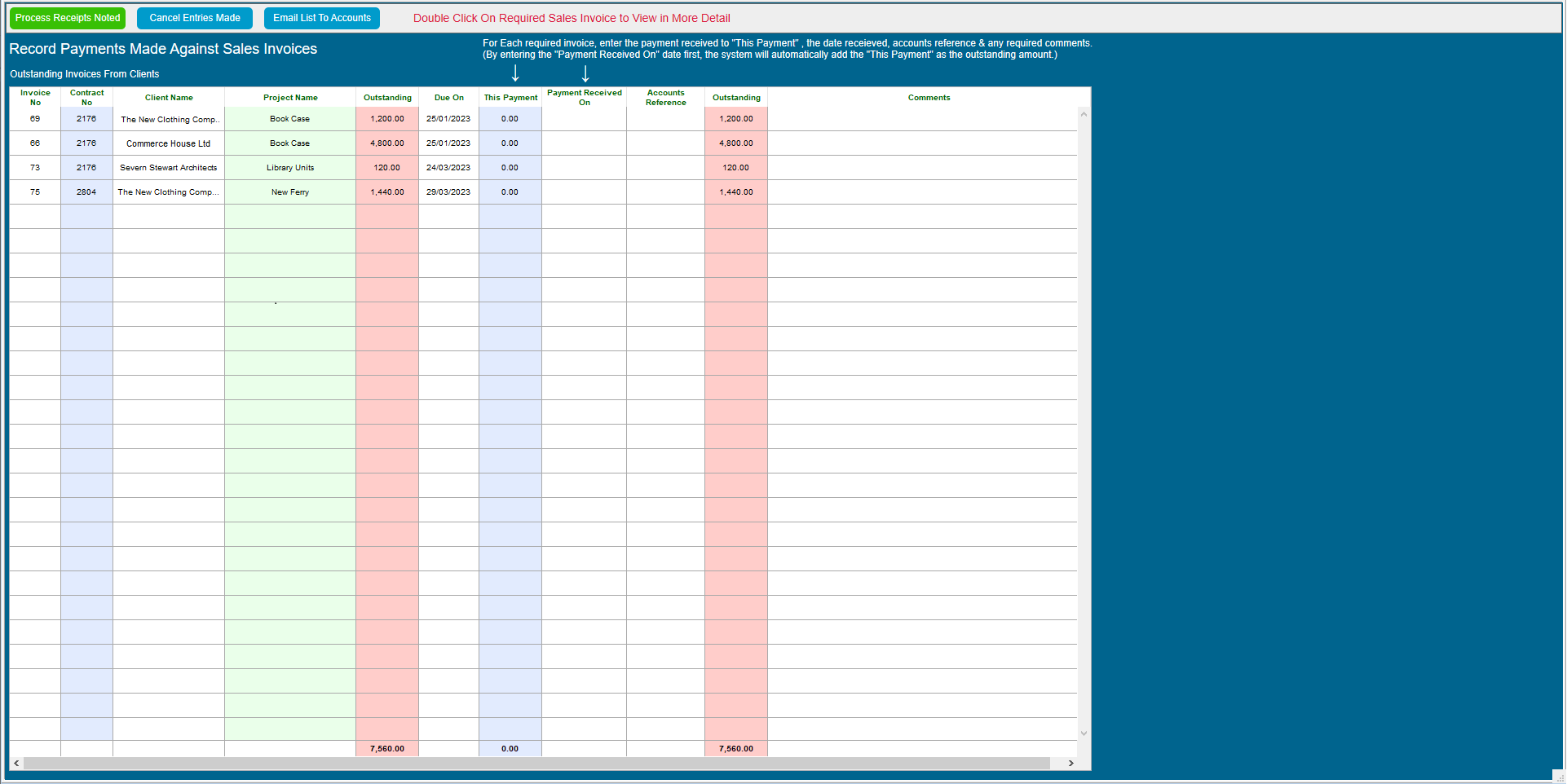Click the New Ferry project name cell

[x=290, y=192]
